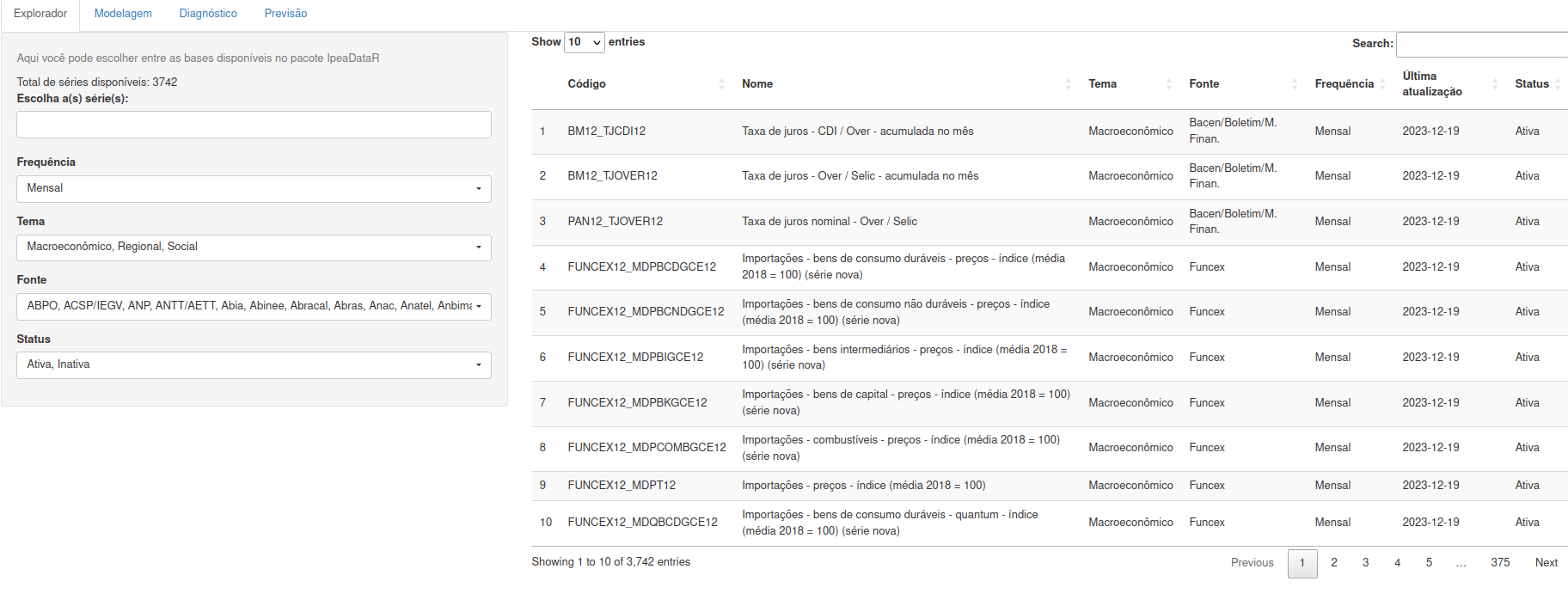
Task: Click the Escolha a(s) série(s) input box
Action: click(254, 125)
